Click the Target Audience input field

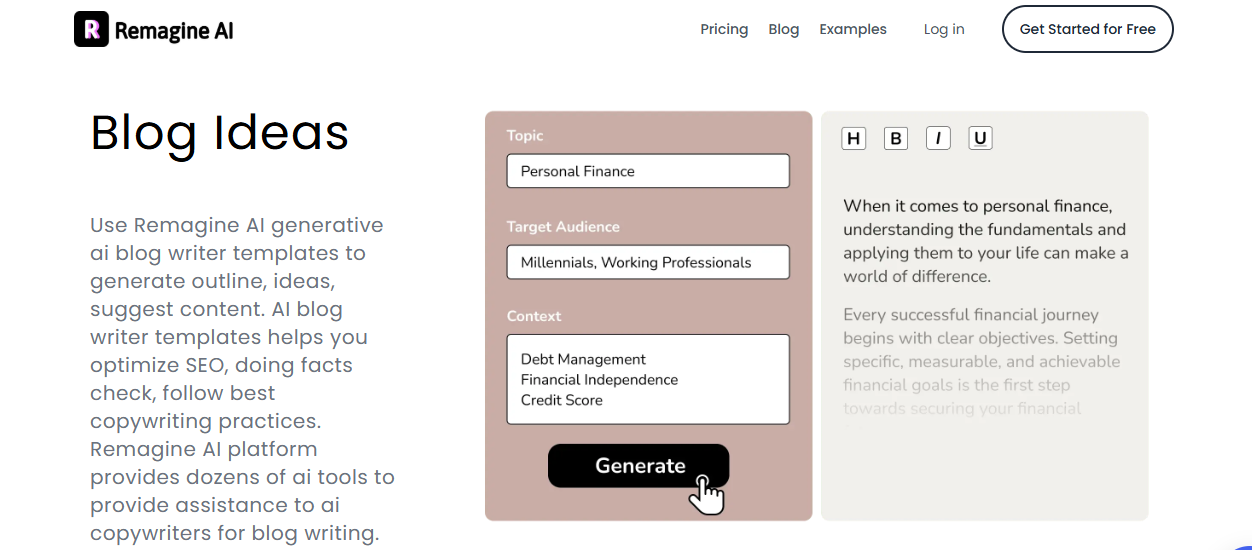648,262
